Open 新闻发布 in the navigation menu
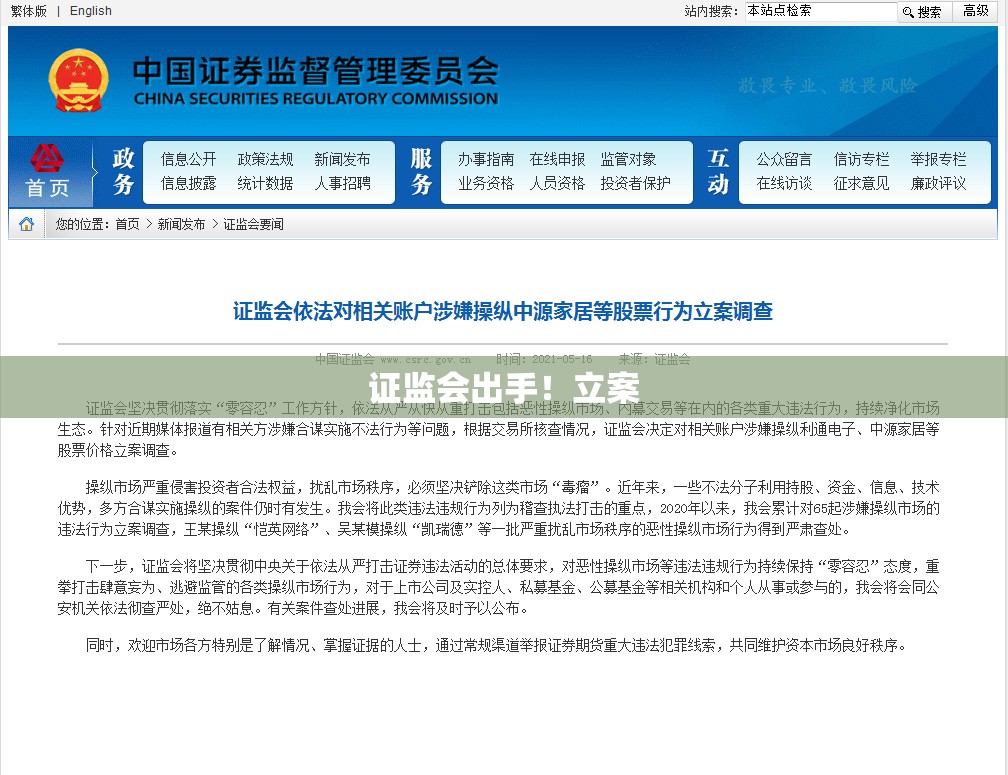Image resolution: width=1008 pixels, height=775 pixels. (x=342, y=159)
